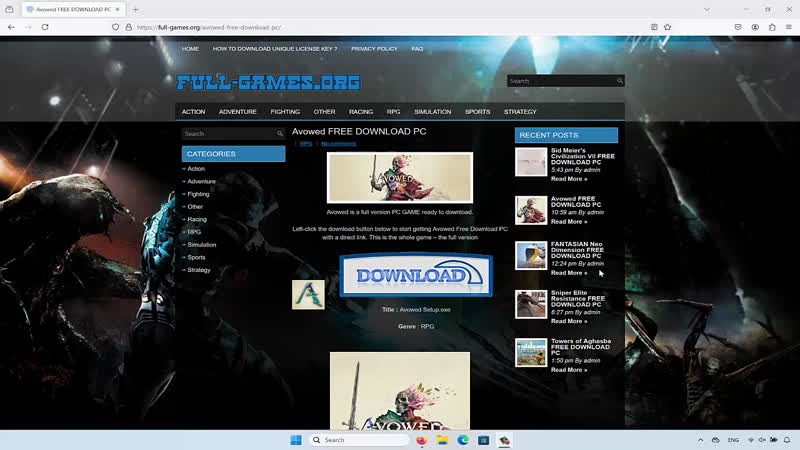Click the Avowed recent post thumbnail
This screenshot has height=450, width=800.
[x=531, y=210]
